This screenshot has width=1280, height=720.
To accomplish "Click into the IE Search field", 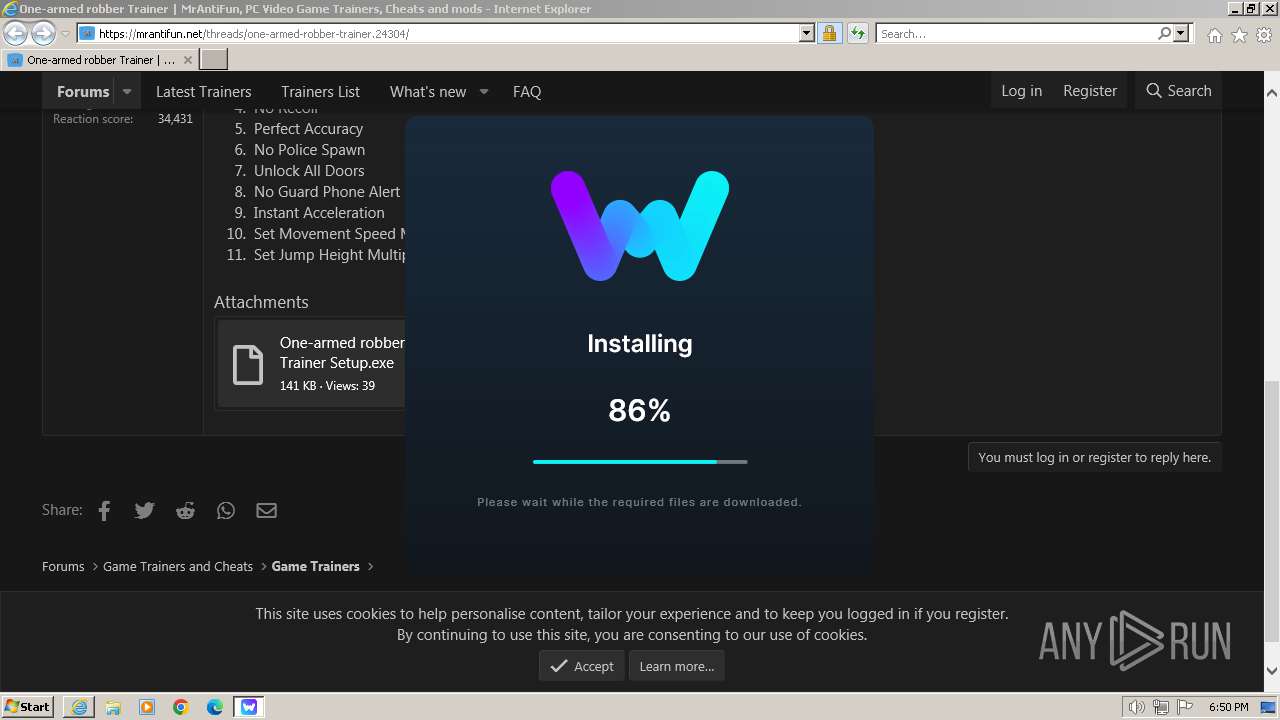I will click(1015, 33).
